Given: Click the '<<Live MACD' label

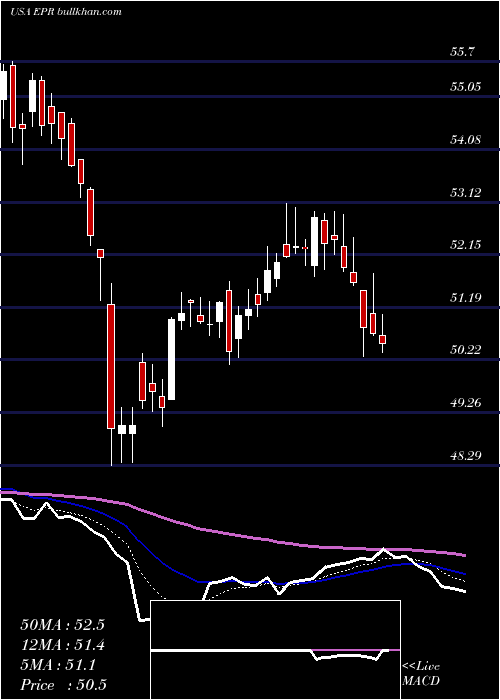Looking at the screenshot, I should pos(421,674).
